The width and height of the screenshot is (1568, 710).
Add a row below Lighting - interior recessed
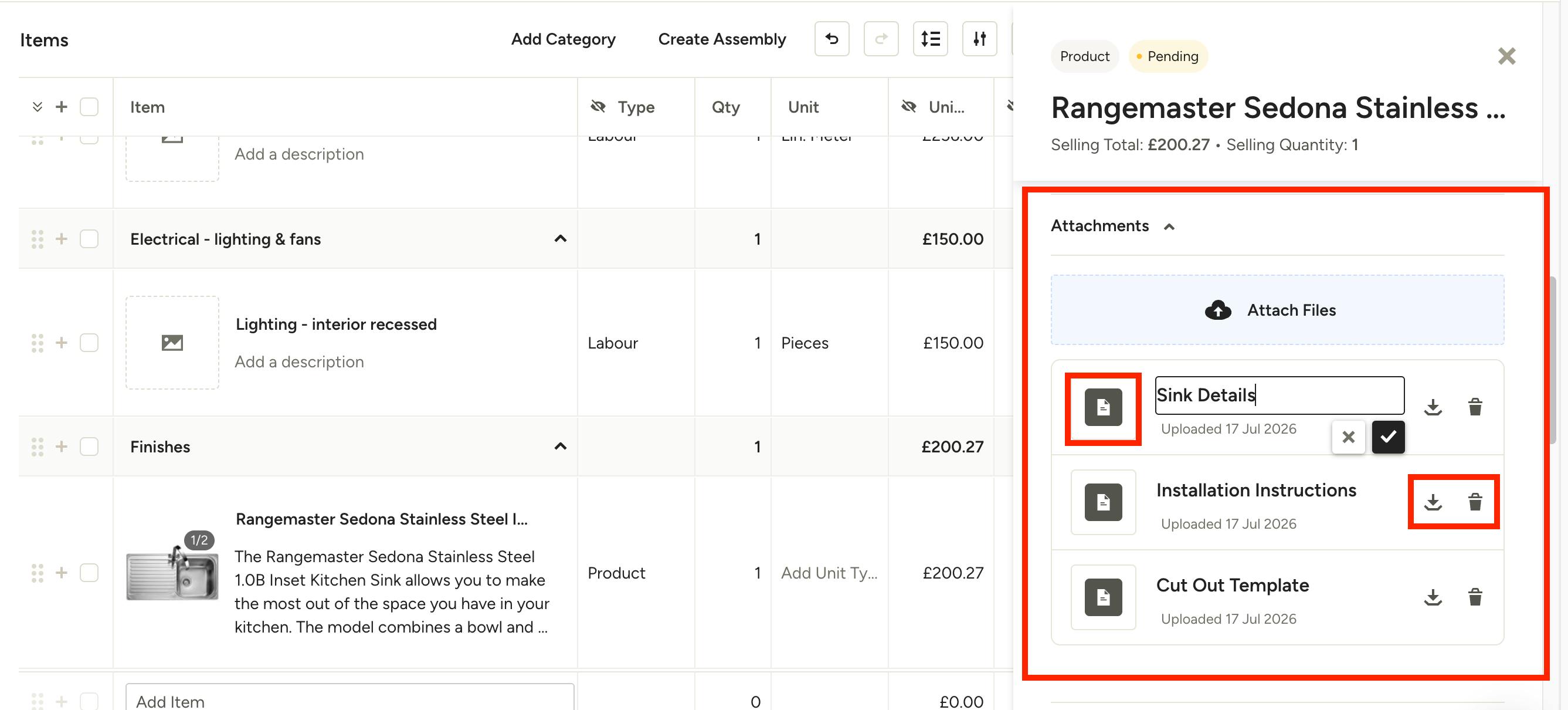62,343
